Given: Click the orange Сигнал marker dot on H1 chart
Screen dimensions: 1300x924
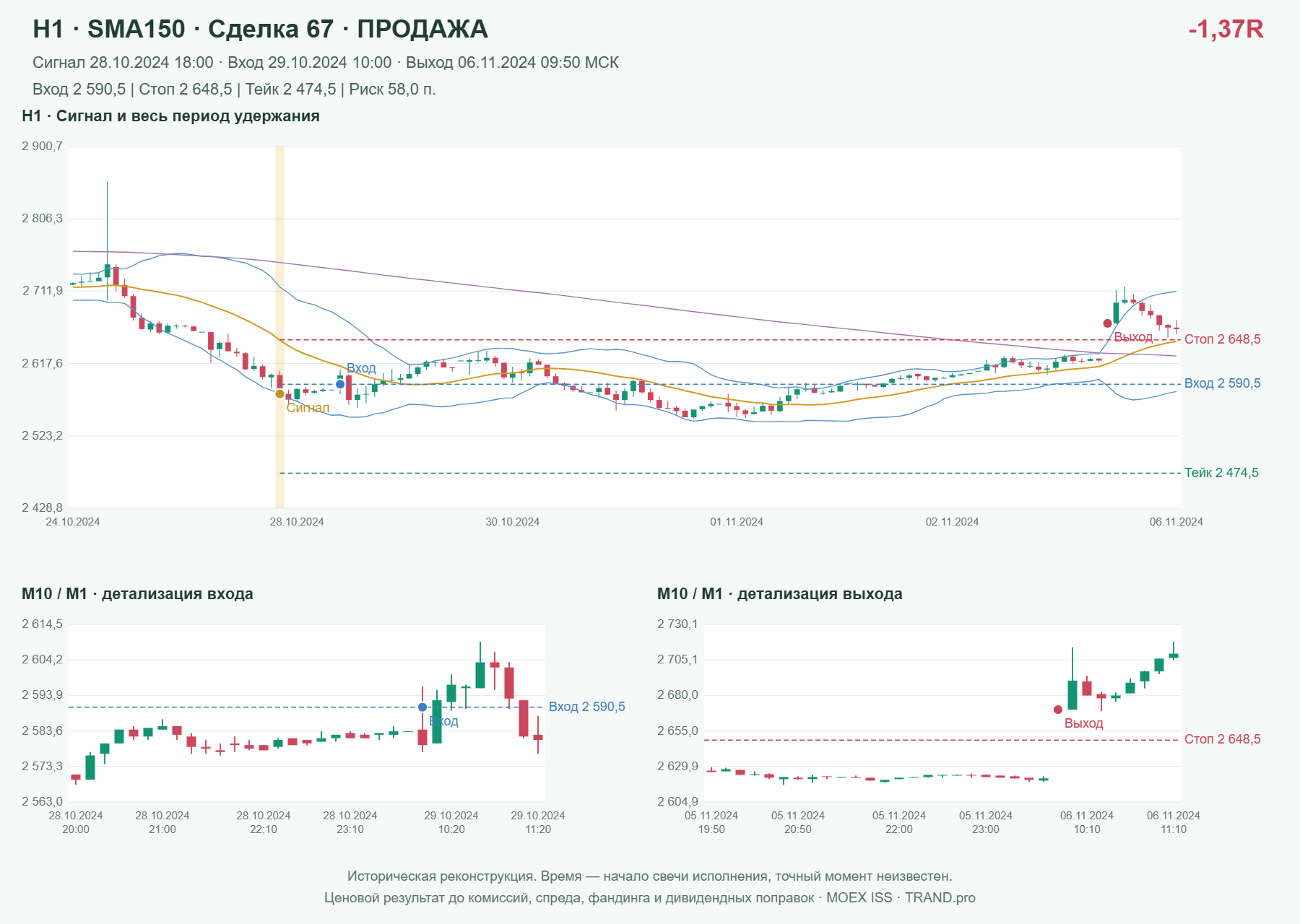Looking at the screenshot, I should tap(279, 393).
